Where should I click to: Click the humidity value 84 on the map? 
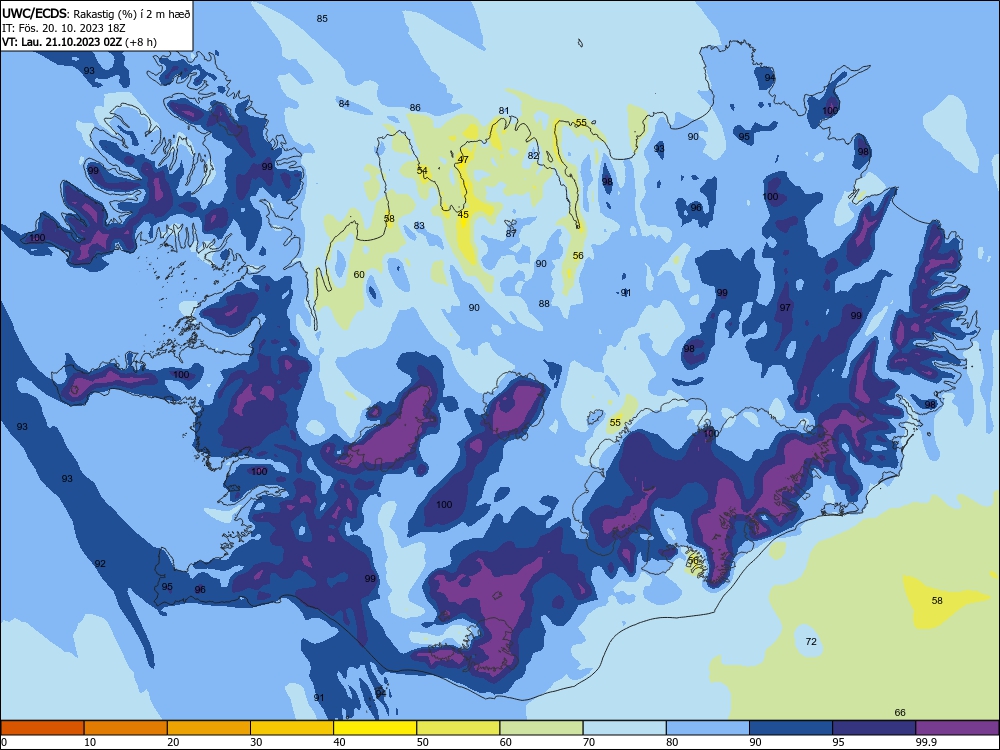344,103
